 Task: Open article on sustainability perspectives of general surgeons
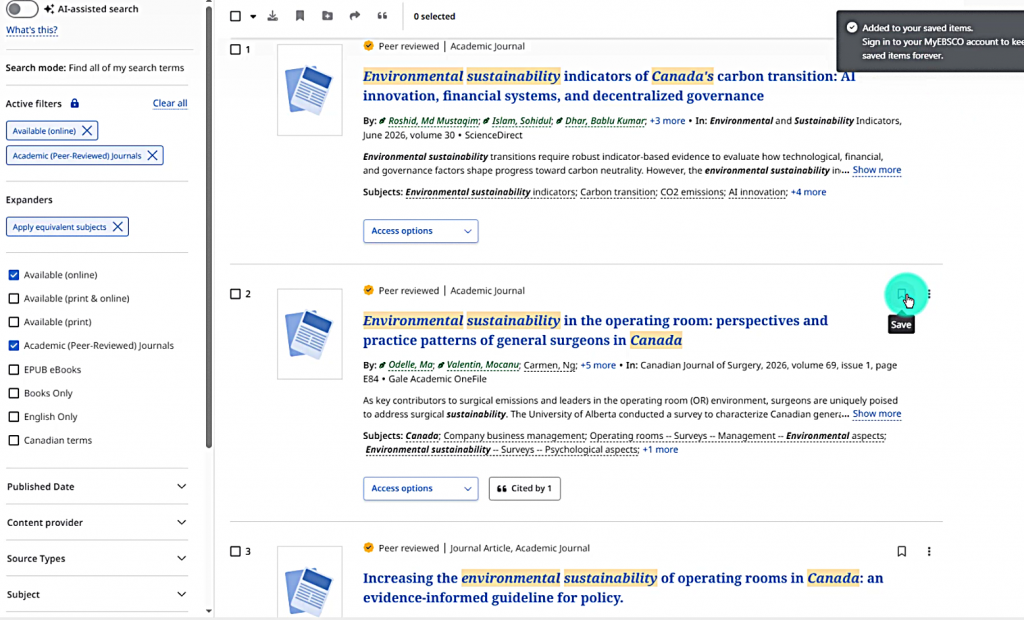595,330
